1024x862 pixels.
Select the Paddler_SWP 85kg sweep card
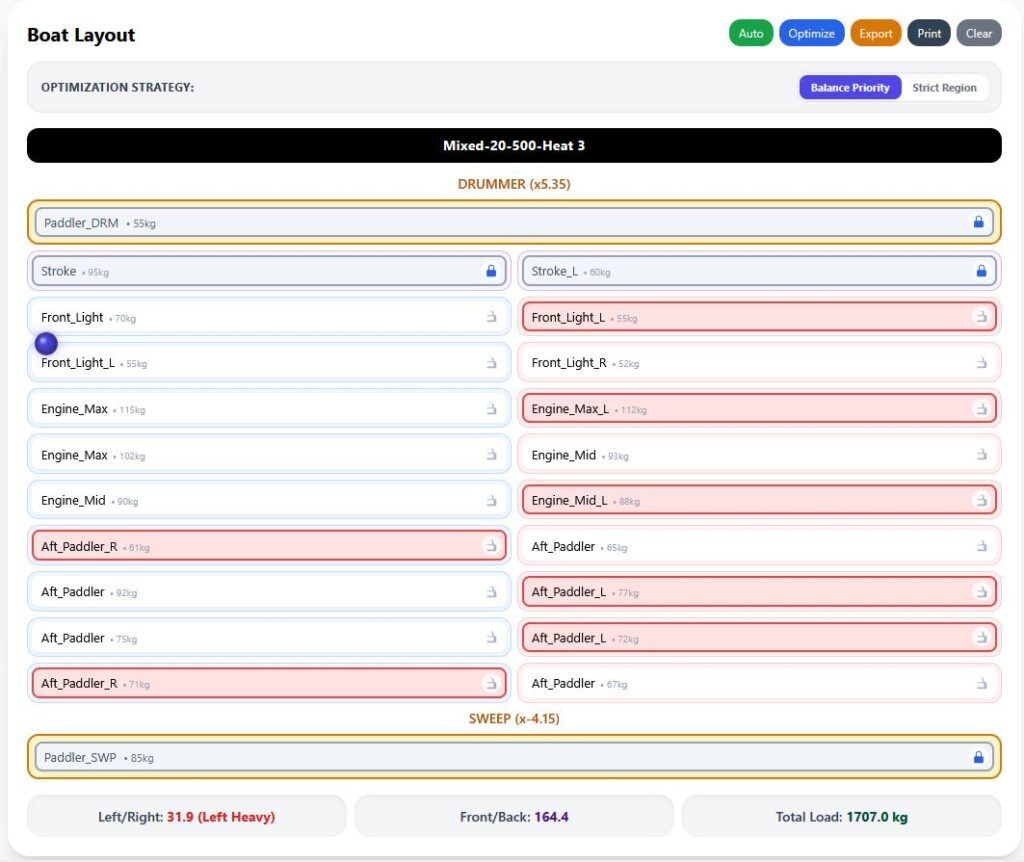coord(514,757)
